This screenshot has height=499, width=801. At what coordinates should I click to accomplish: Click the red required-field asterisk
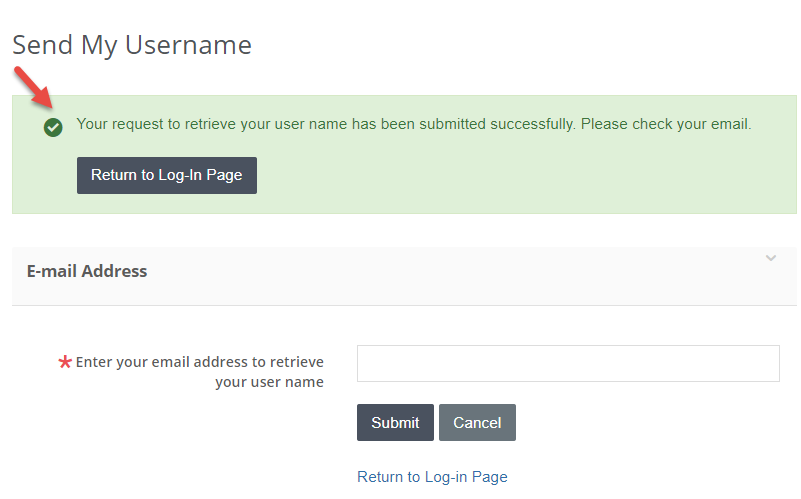pos(65,363)
